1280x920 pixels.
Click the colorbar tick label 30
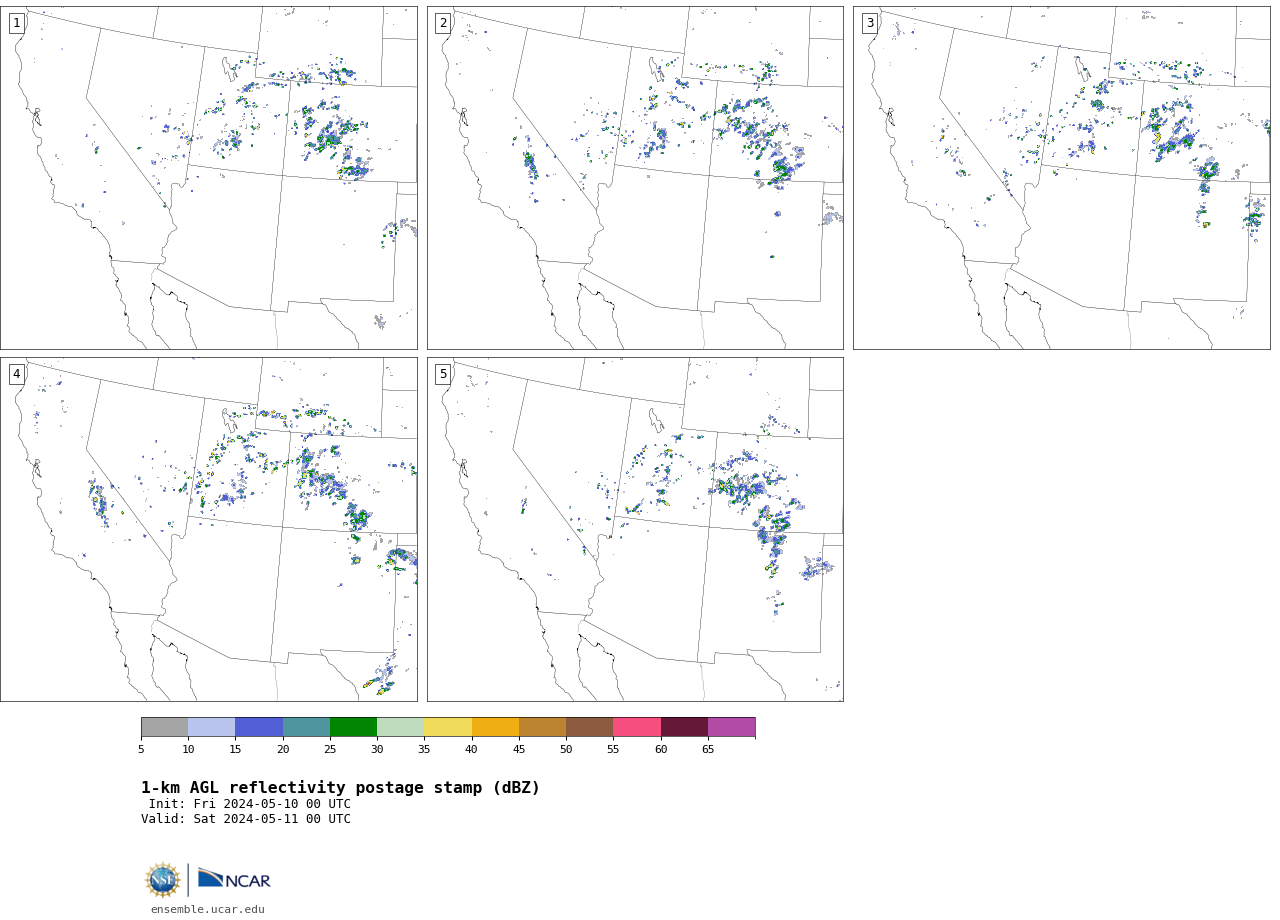click(377, 750)
